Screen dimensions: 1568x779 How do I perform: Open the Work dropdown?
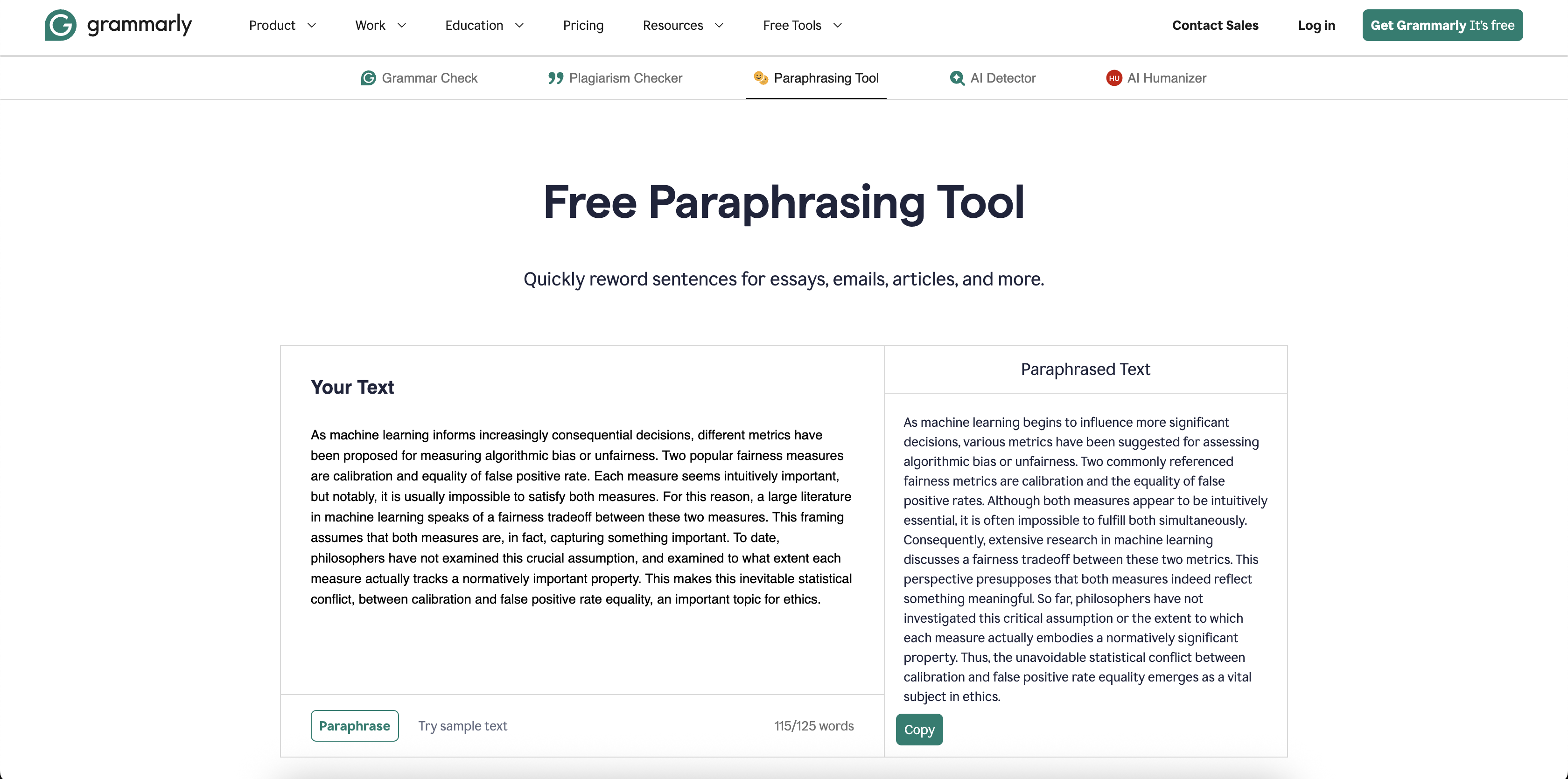[379, 25]
